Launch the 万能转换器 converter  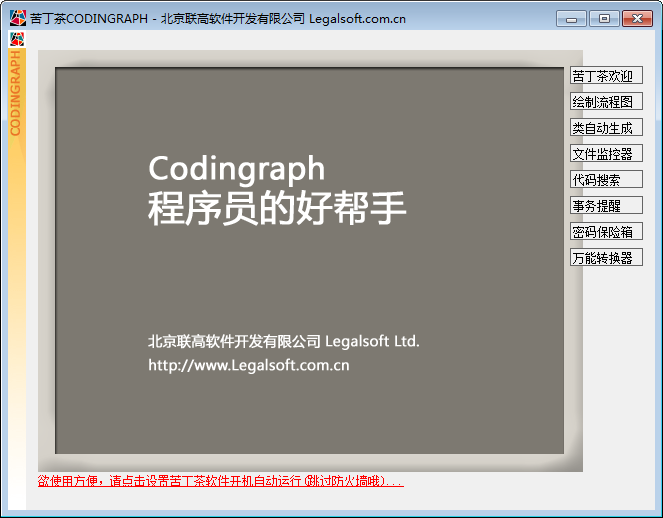(x=606, y=257)
